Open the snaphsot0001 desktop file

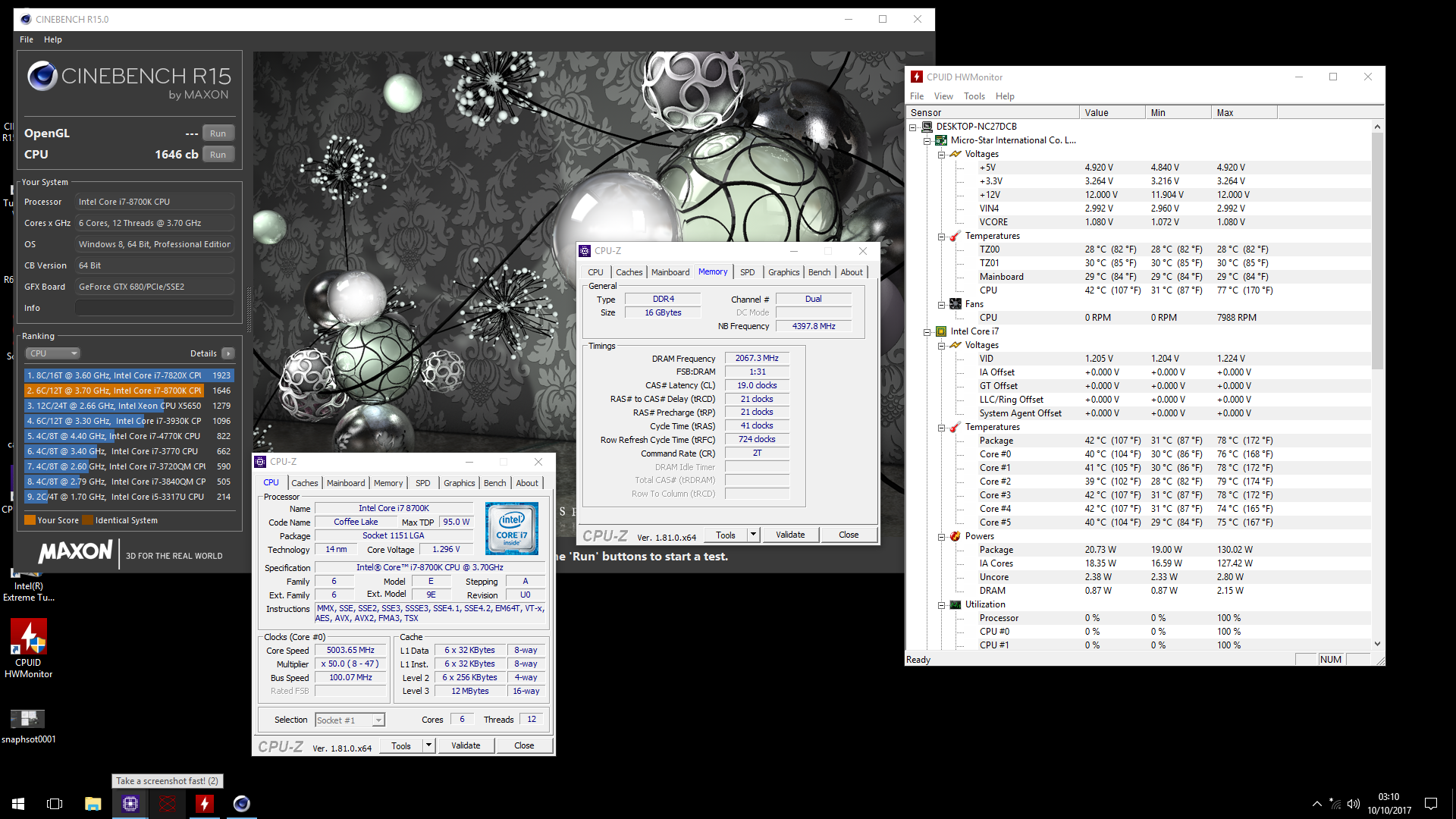28,726
